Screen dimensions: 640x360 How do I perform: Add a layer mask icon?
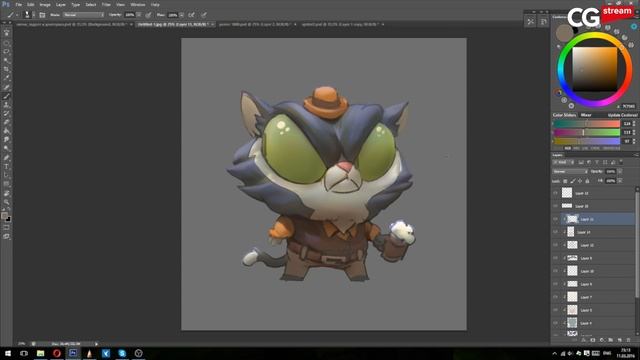point(593,340)
